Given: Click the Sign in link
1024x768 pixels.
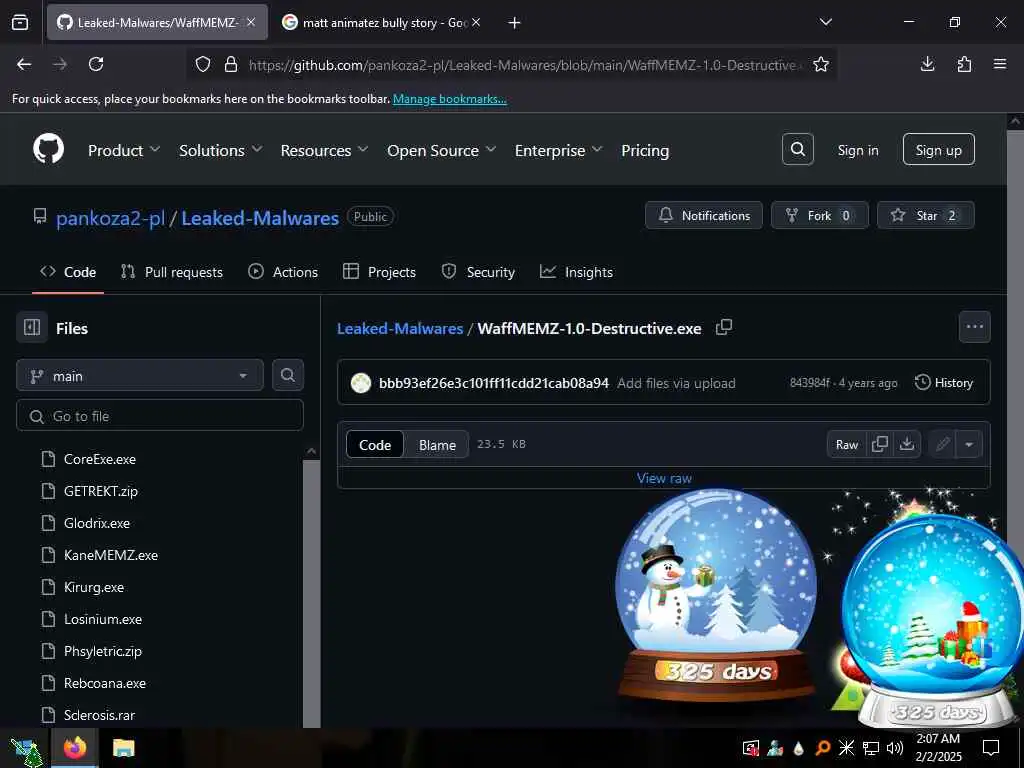Looking at the screenshot, I should (857, 150).
